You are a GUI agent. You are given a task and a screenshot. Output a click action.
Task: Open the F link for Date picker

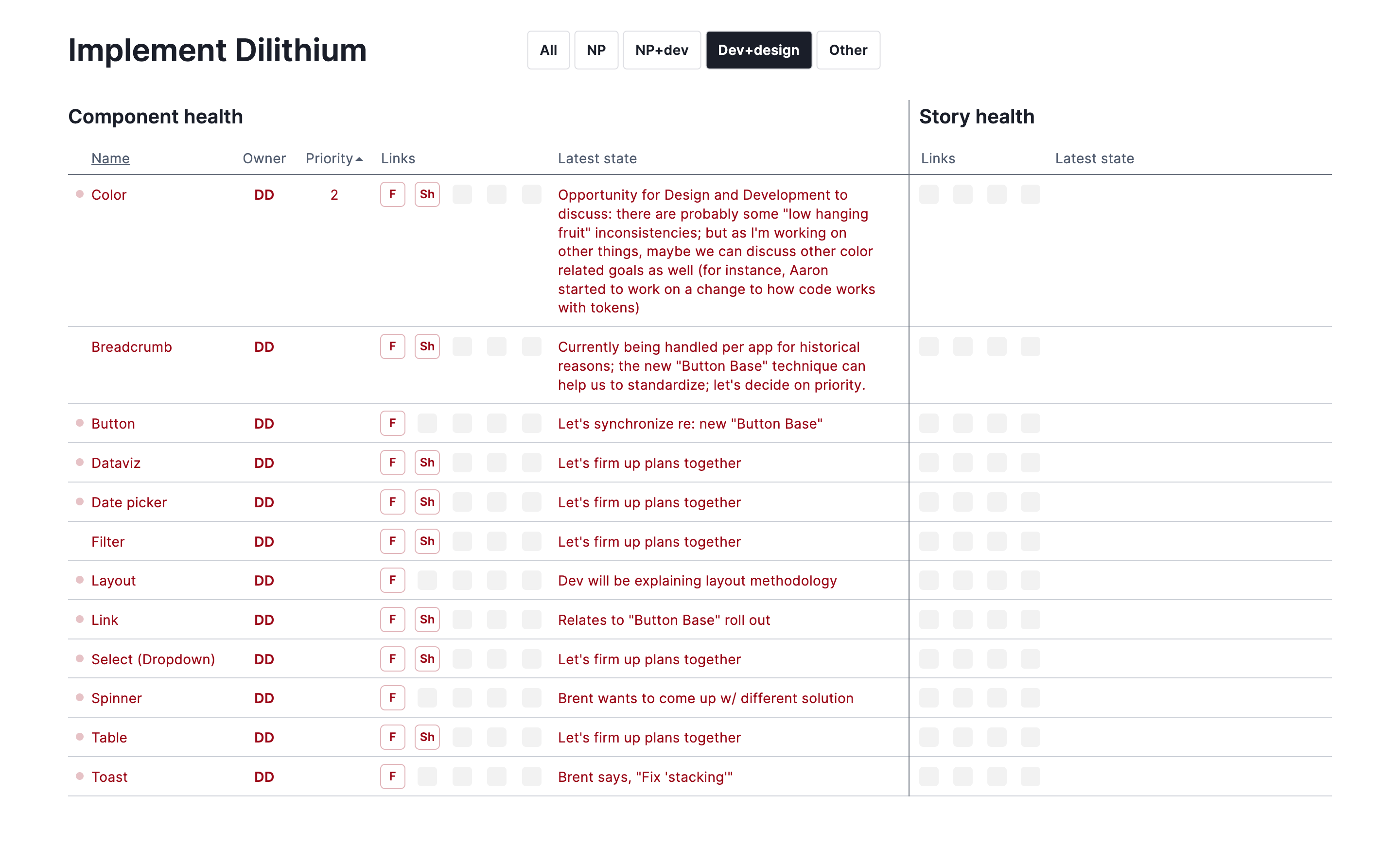pyautogui.click(x=392, y=502)
